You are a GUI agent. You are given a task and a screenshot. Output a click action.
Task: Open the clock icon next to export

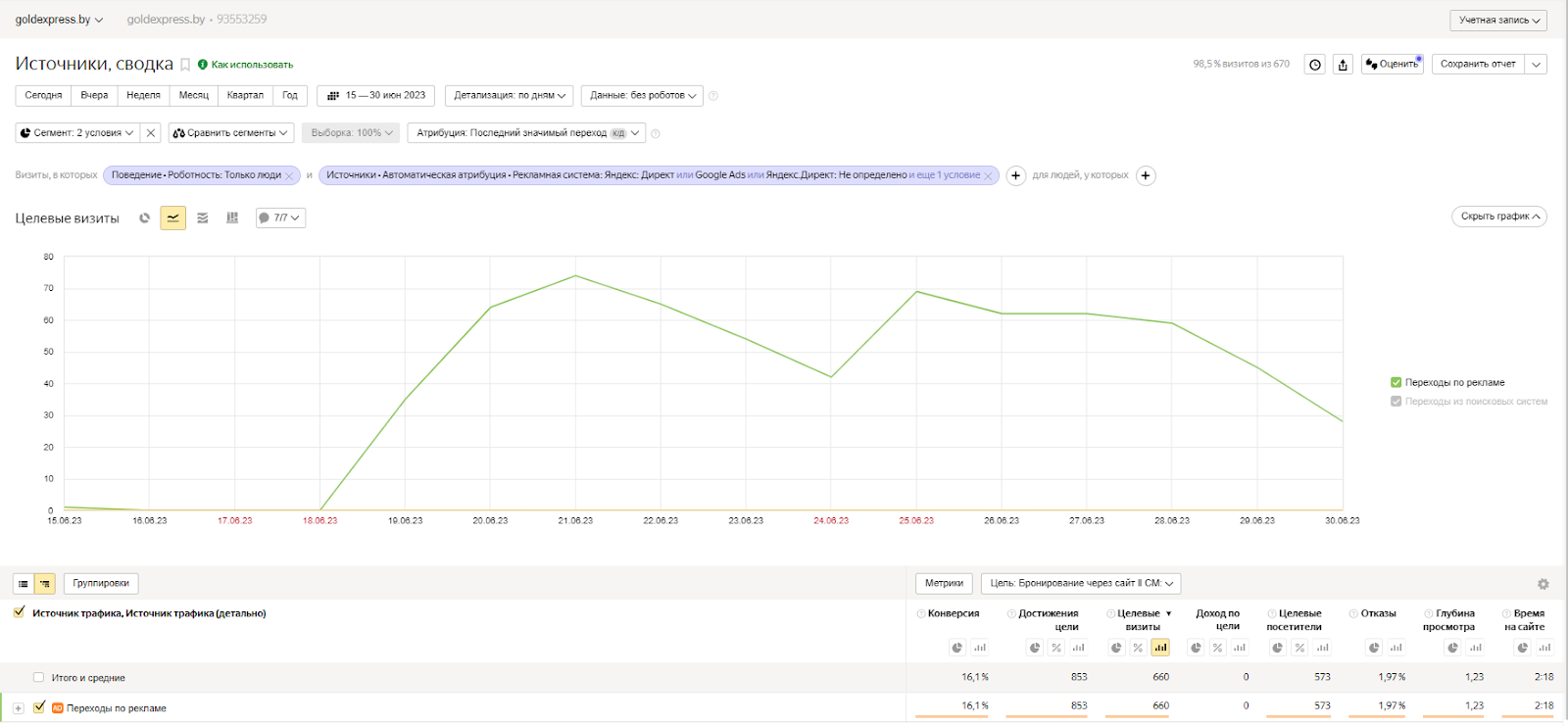[x=1315, y=65]
